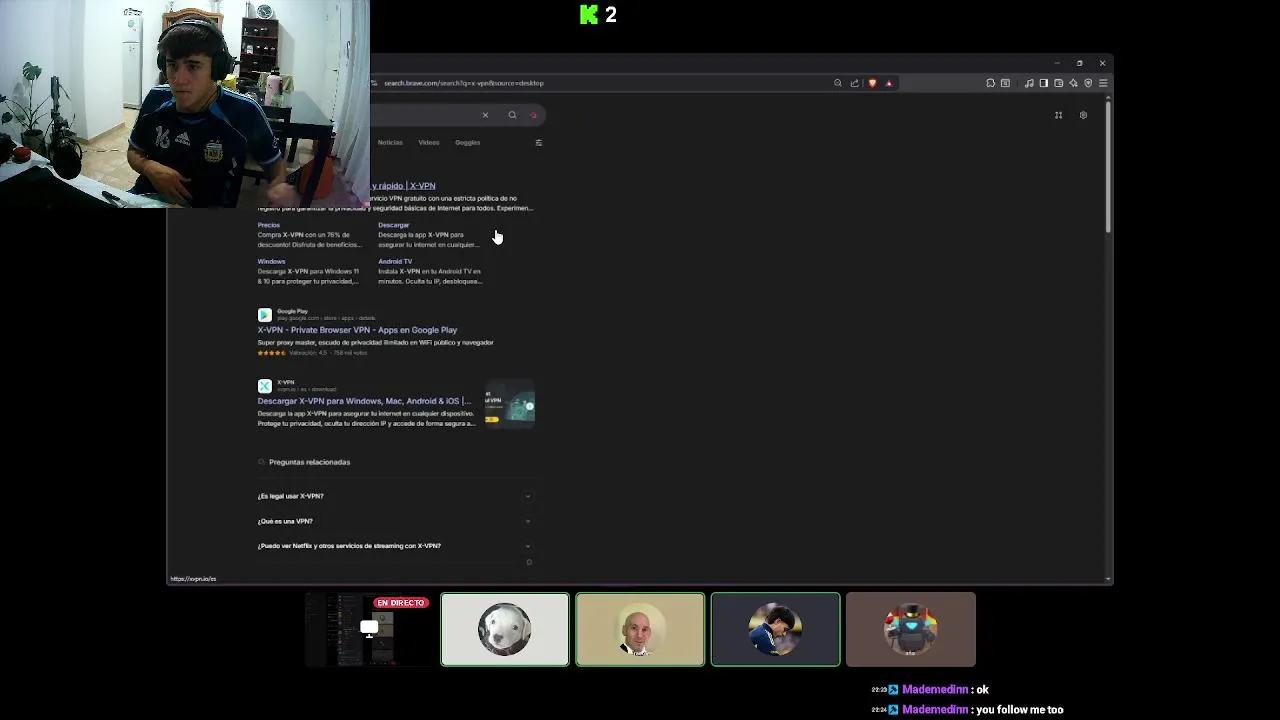
Task: Click the address bar URL field
Action: (x=600, y=83)
